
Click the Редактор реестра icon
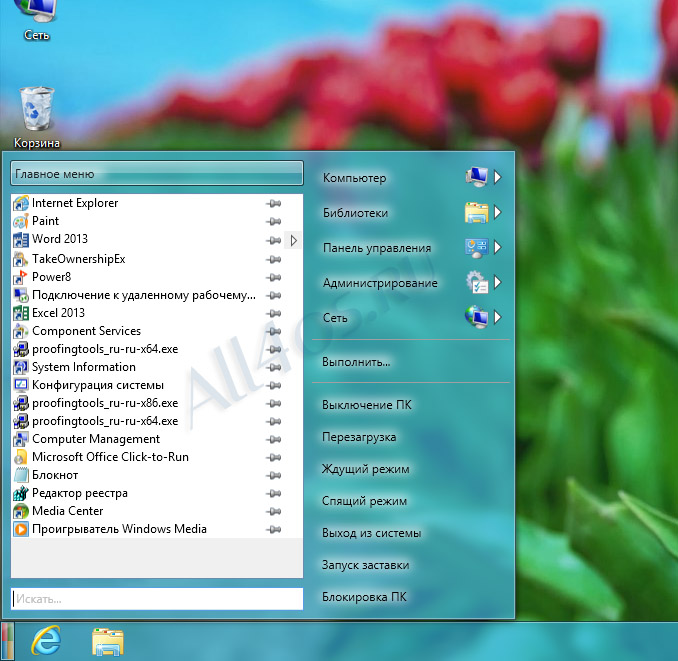21,493
